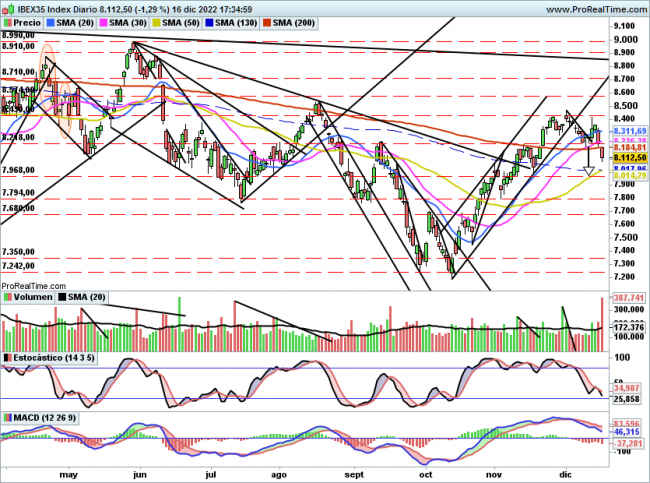Click the may label on time axis

pos(69,474)
